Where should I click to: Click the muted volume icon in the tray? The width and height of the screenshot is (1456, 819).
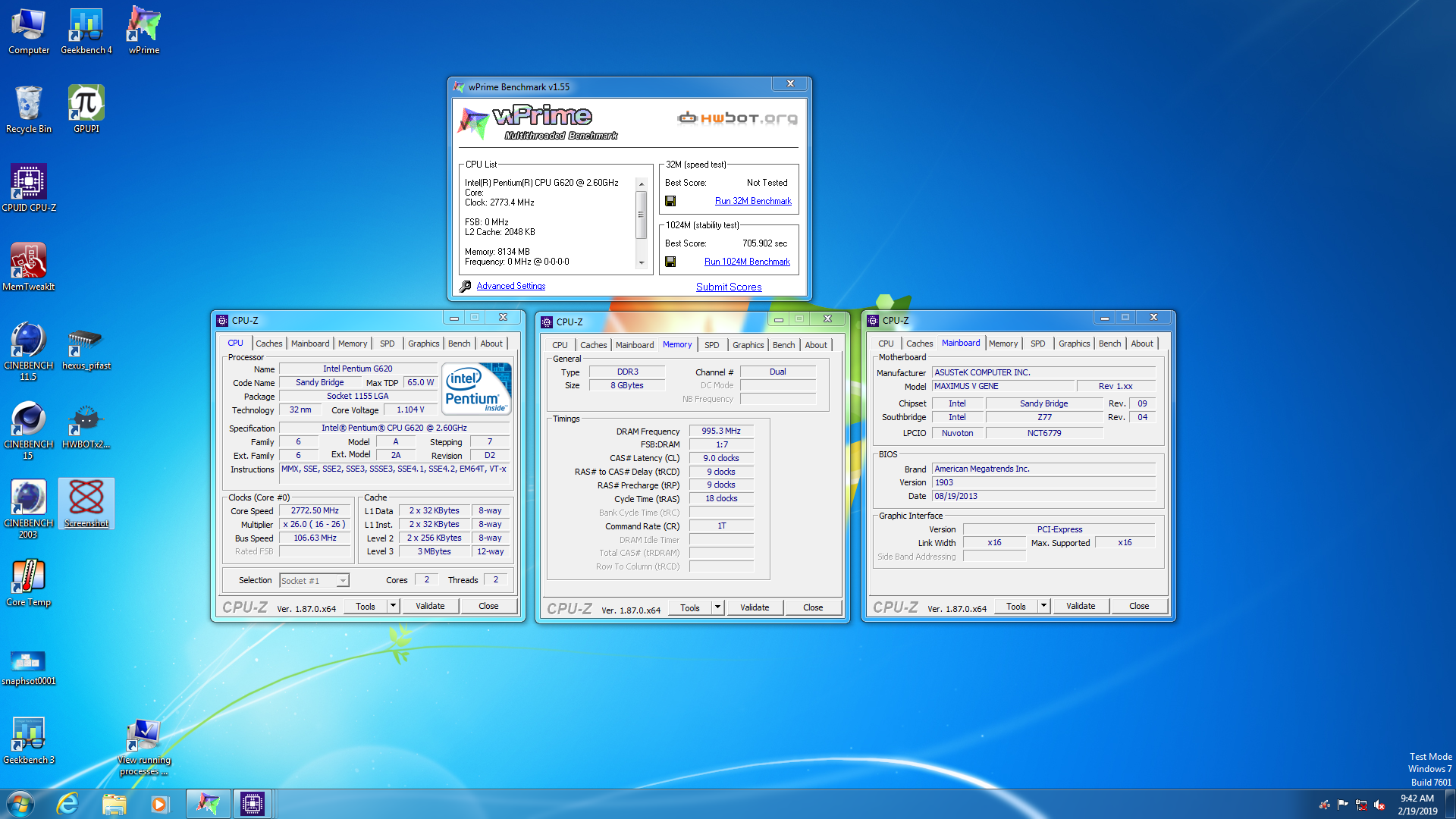(x=1379, y=805)
